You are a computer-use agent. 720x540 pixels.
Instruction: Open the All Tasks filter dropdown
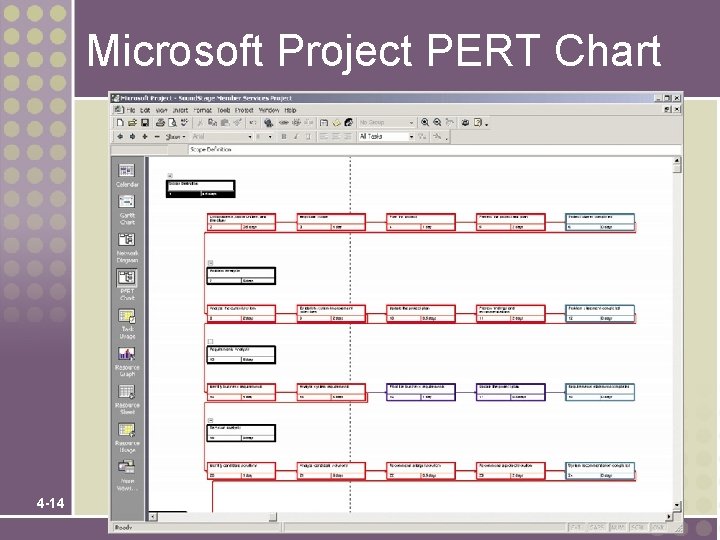click(x=411, y=136)
